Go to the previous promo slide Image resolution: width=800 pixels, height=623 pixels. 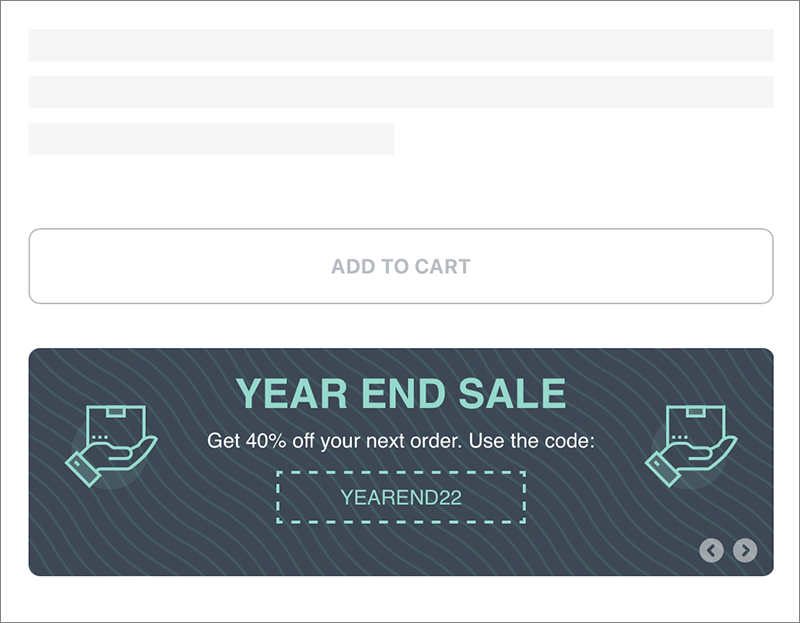pos(711,550)
